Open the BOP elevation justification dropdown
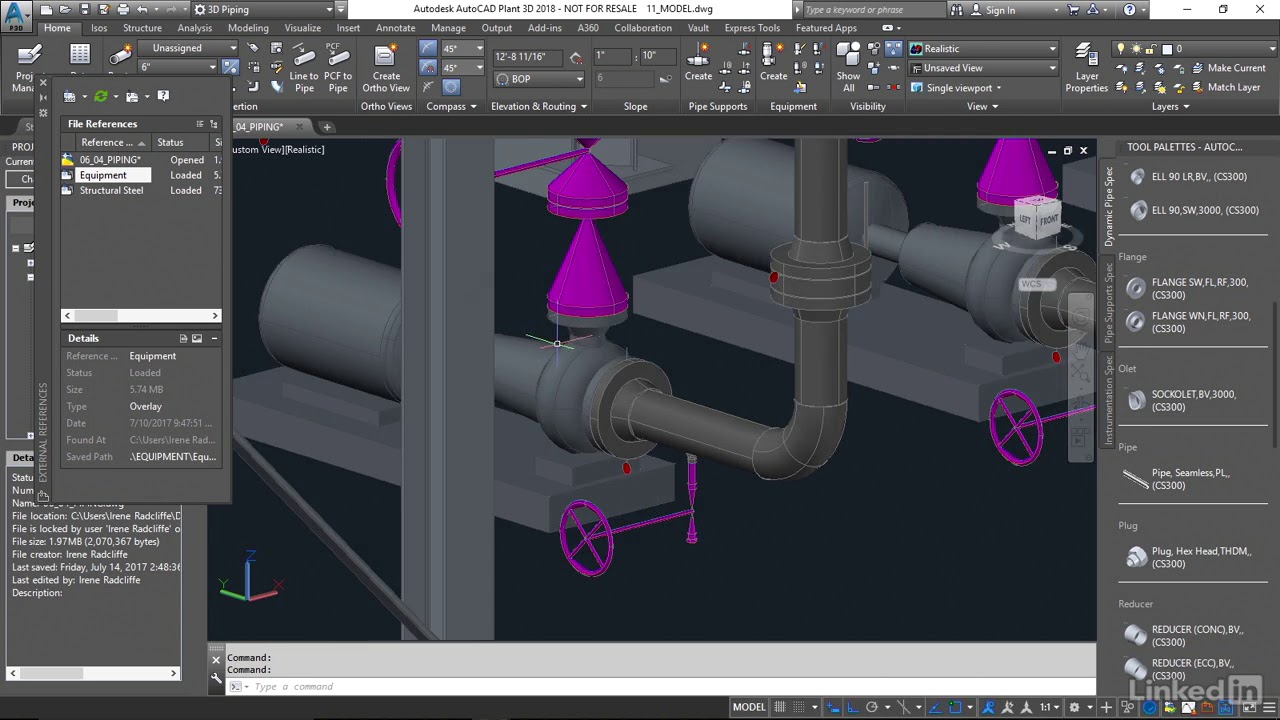This screenshot has height=720, width=1280. (x=539, y=79)
